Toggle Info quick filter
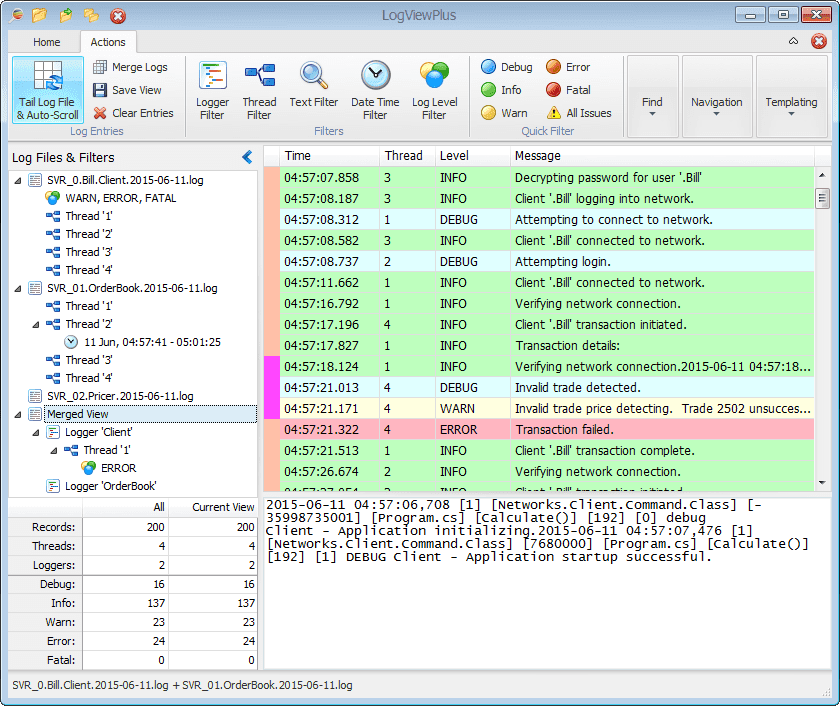This screenshot has height=706, width=840. click(501, 90)
